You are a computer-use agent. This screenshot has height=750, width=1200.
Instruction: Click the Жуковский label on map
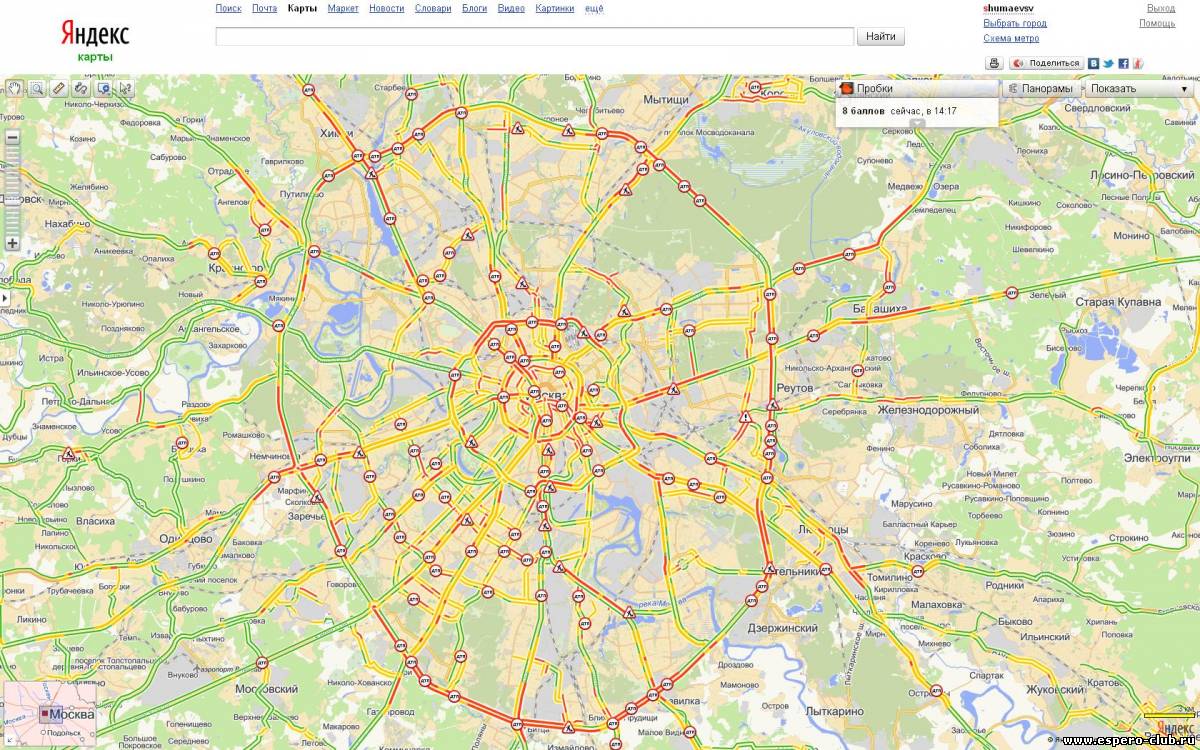[x=1055, y=689]
